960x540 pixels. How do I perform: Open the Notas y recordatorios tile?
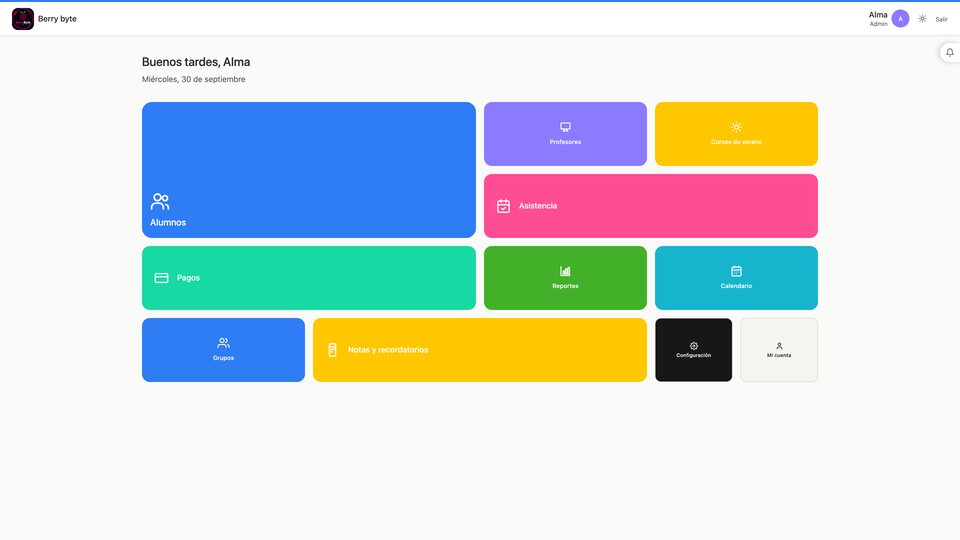tap(479, 350)
